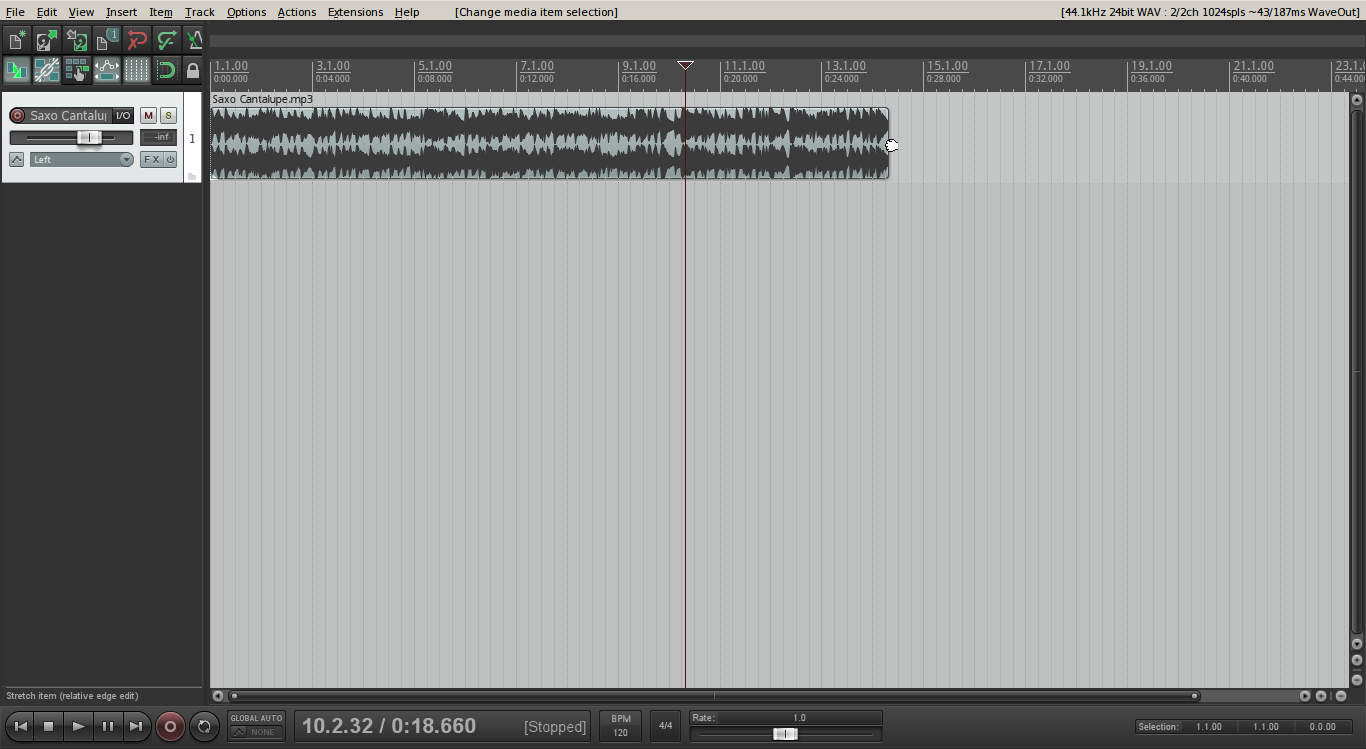Go to project start transport button
Screen dimensions: 1366x749
tap(20, 727)
